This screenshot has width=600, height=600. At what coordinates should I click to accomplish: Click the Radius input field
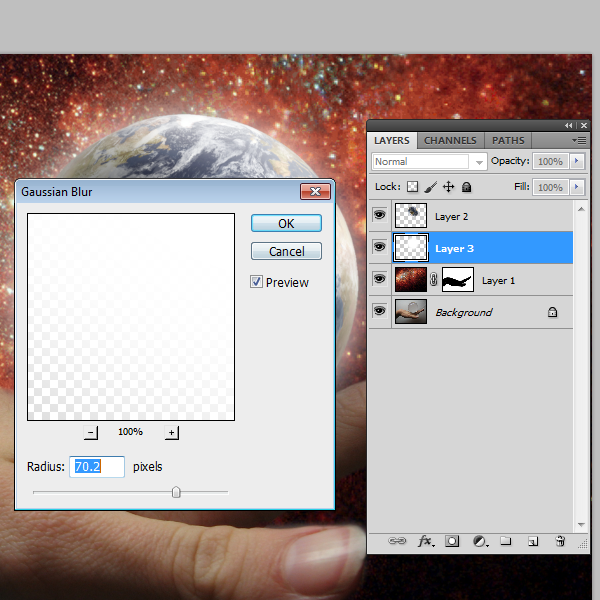point(97,466)
